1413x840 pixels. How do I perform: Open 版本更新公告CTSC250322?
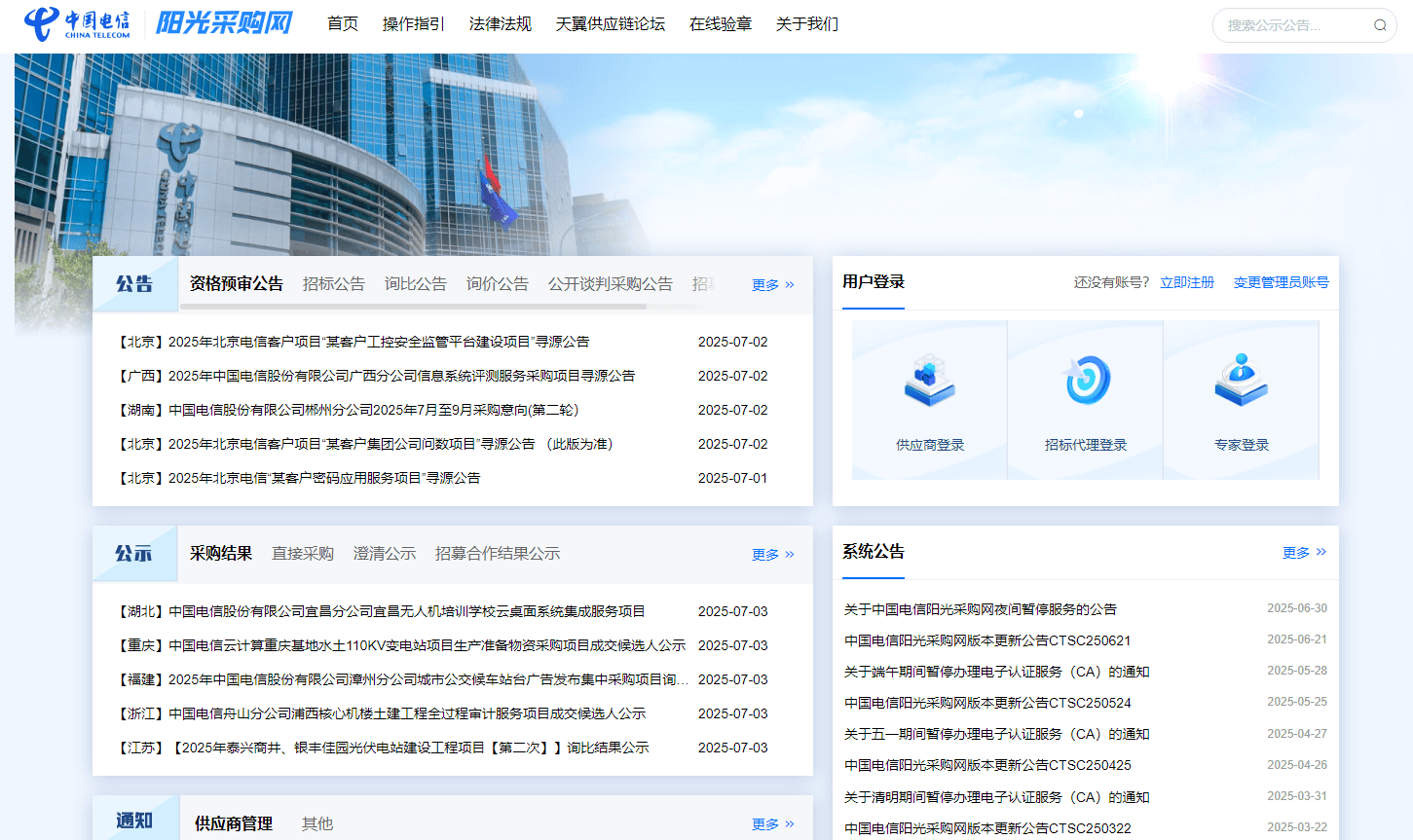coord(987,828)
